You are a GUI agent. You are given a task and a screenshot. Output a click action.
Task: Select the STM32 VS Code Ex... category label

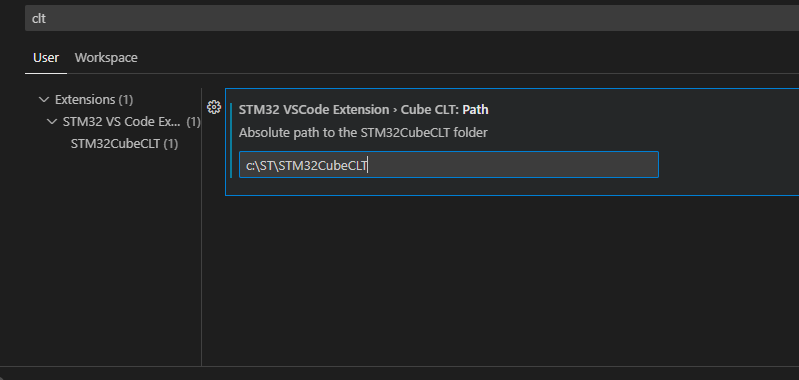[122, 122]
